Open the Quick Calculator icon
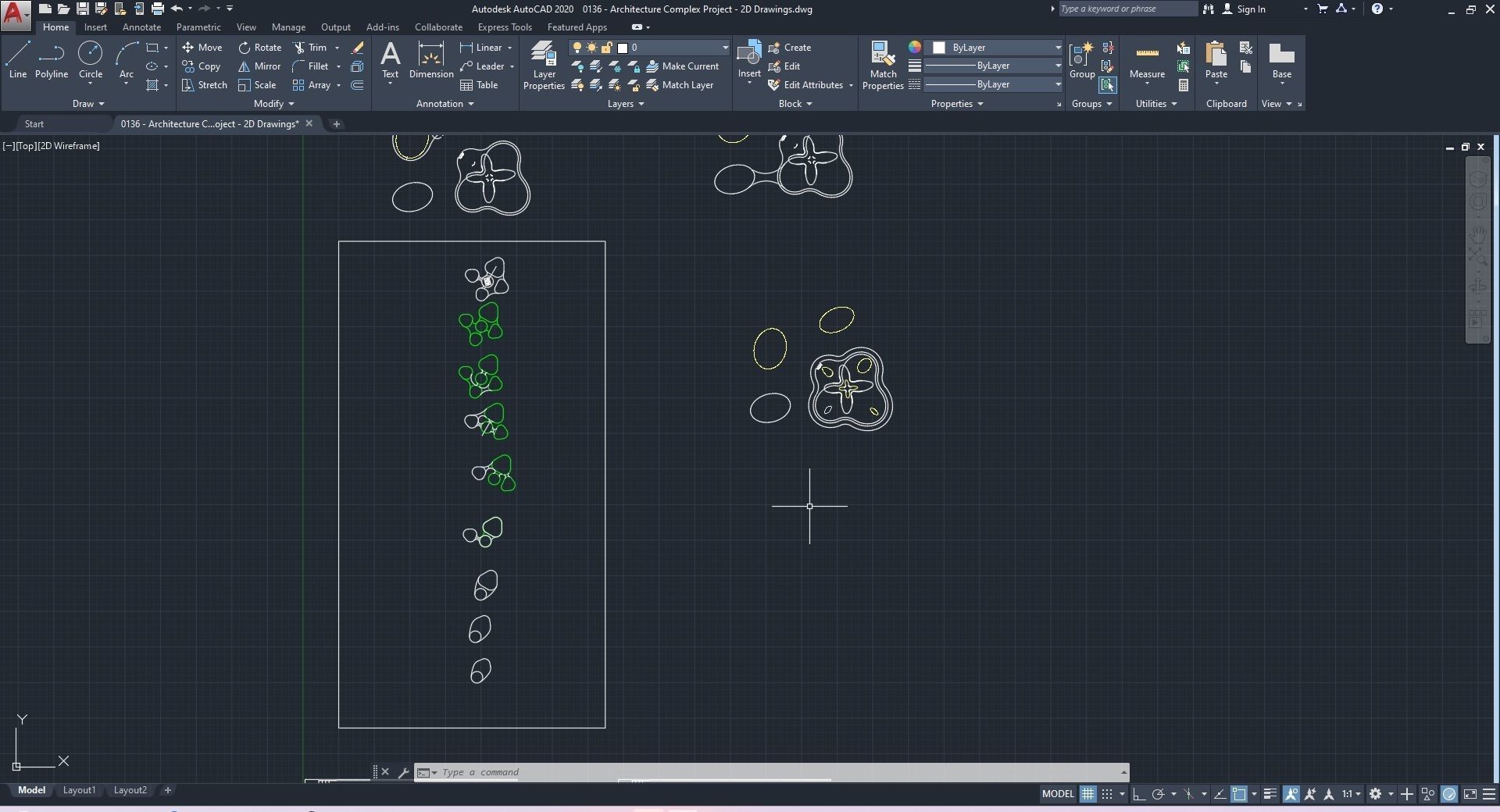Screen dimensions: 1500x812 (1184, 85)
